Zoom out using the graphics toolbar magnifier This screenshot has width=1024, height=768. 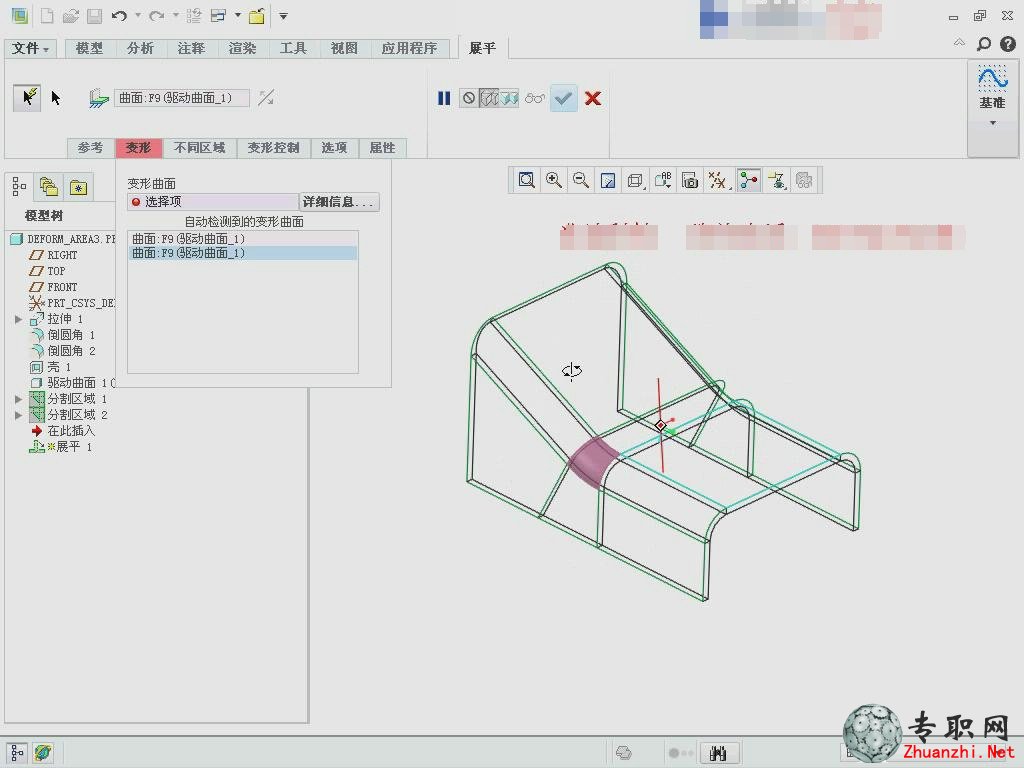581,180
